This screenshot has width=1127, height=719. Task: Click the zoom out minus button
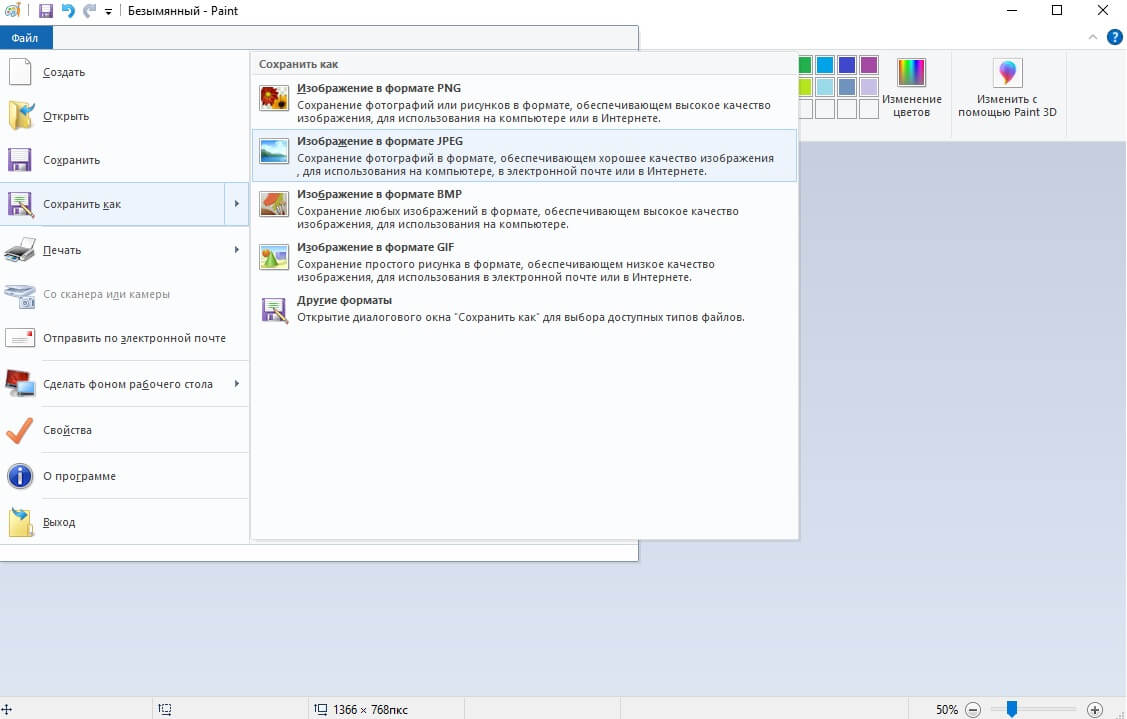(x=973, y=709)
